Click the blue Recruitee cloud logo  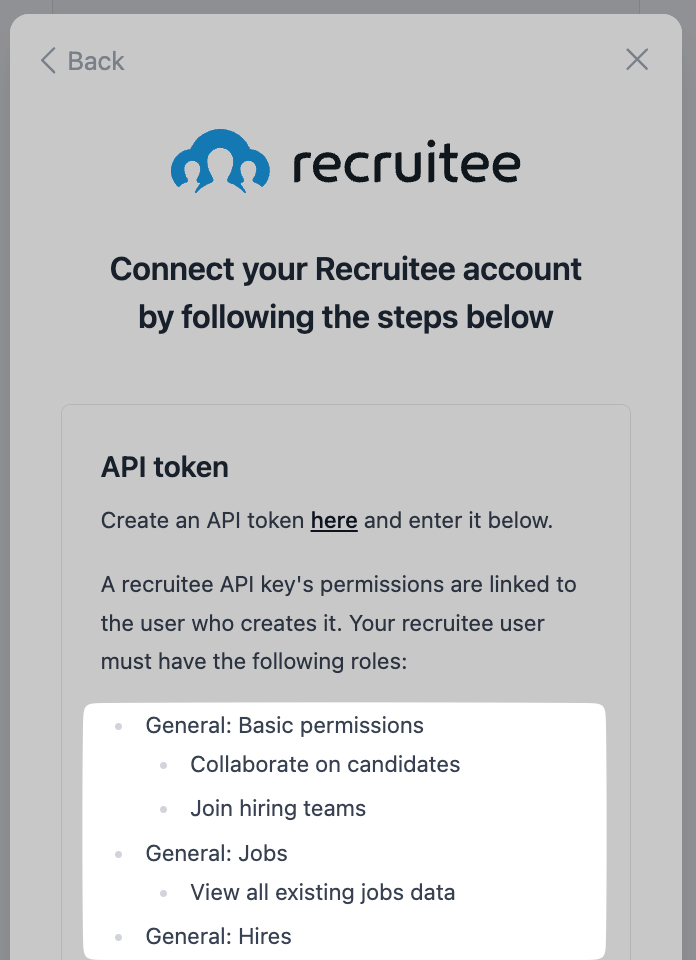coord(220,160)
